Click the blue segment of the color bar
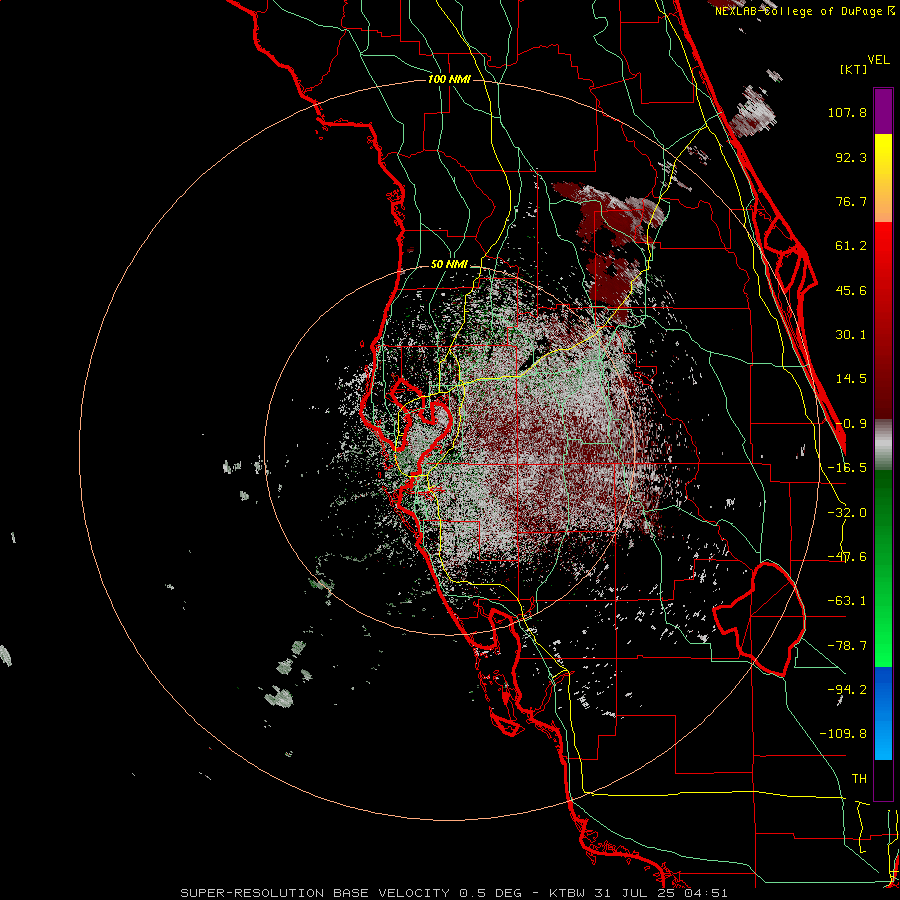This screenshot has height=900, width=900. [x=883, y=713]
